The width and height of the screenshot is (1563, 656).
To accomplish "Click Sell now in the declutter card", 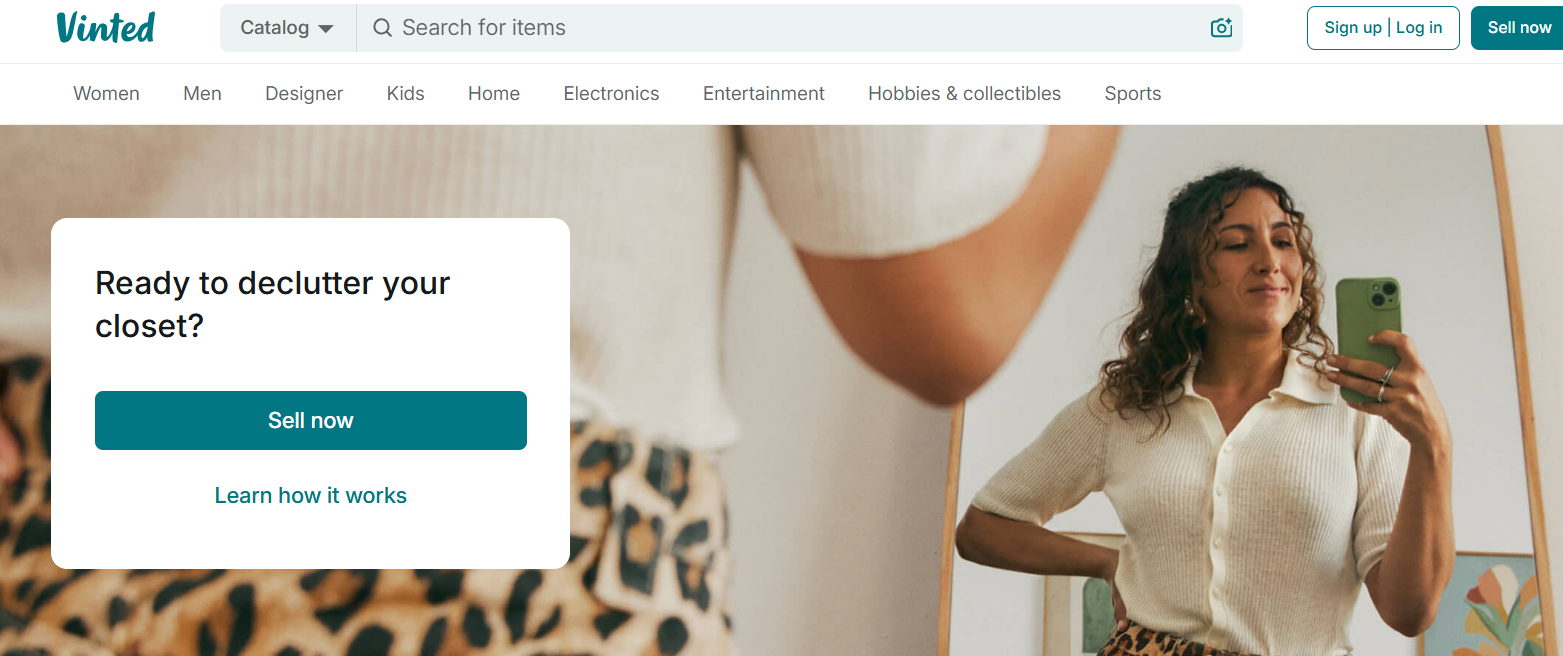I will pos(311,420).
